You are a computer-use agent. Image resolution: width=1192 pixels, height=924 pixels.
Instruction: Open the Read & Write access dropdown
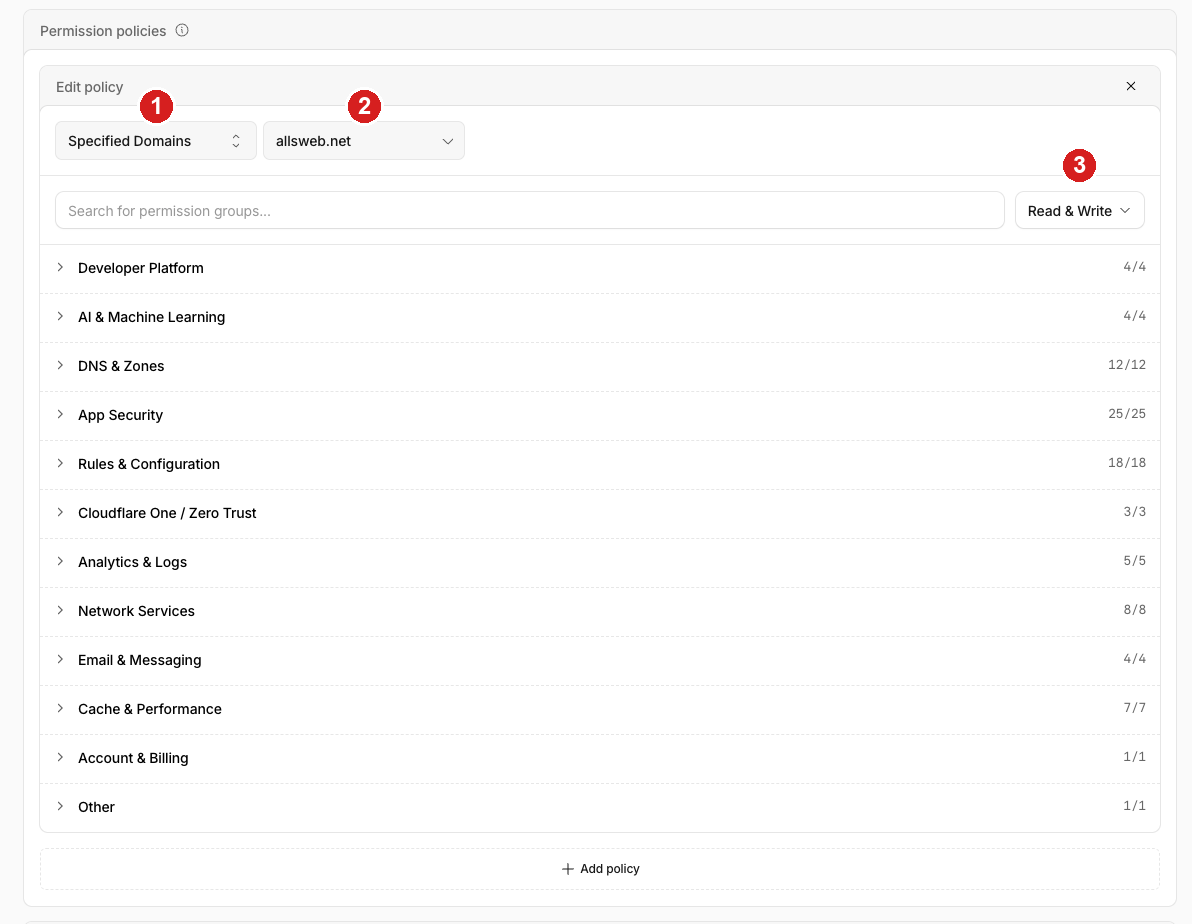[x=1079, y=211]
